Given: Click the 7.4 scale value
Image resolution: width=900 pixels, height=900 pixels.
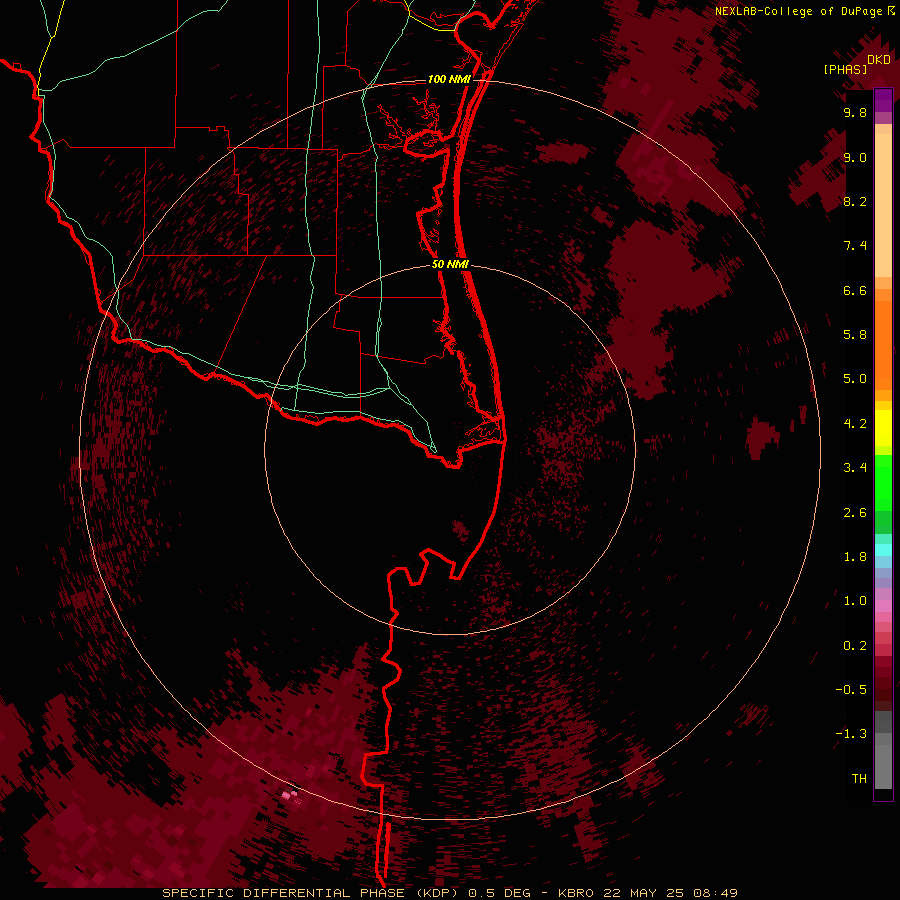Looking at the screenshot, I should tap(855, 246).
